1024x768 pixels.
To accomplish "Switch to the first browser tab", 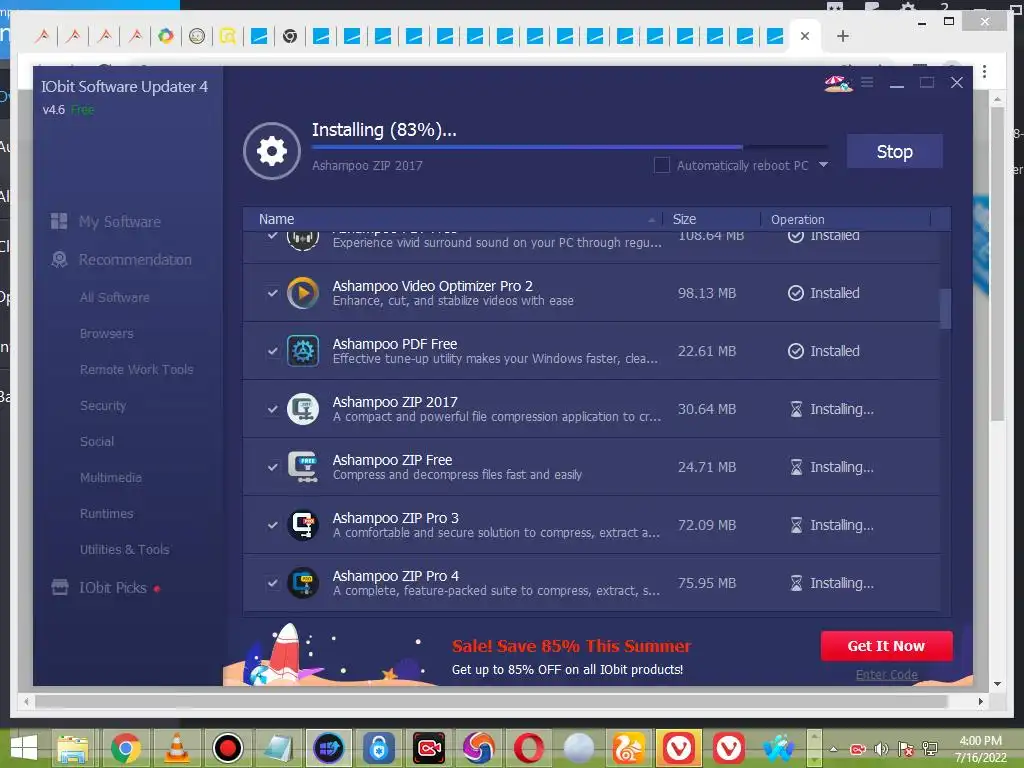I will click(42, 36).
